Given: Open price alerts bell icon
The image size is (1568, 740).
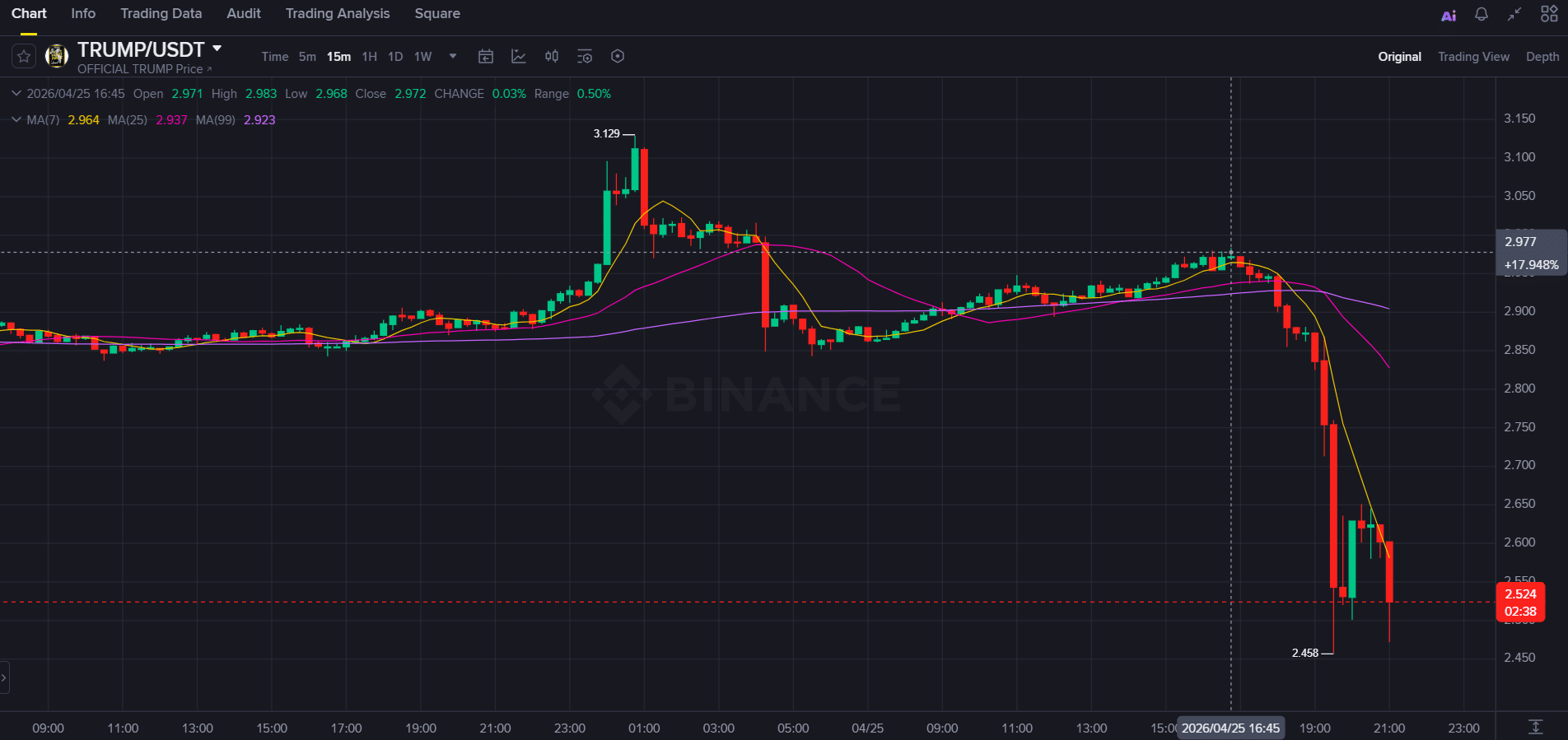Looking at the screenshot, I should tap(1482, 15).
